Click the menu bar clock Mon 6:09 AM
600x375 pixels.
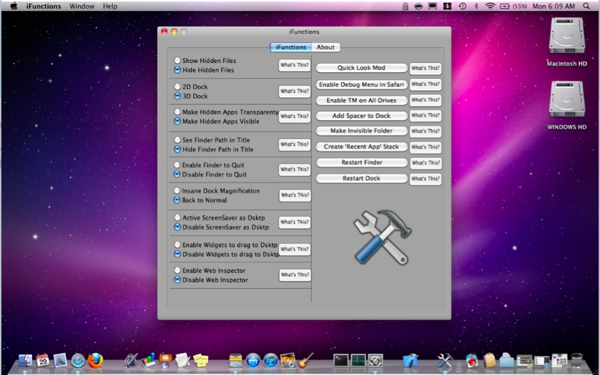pyautogui.click(x=554, y=6)
